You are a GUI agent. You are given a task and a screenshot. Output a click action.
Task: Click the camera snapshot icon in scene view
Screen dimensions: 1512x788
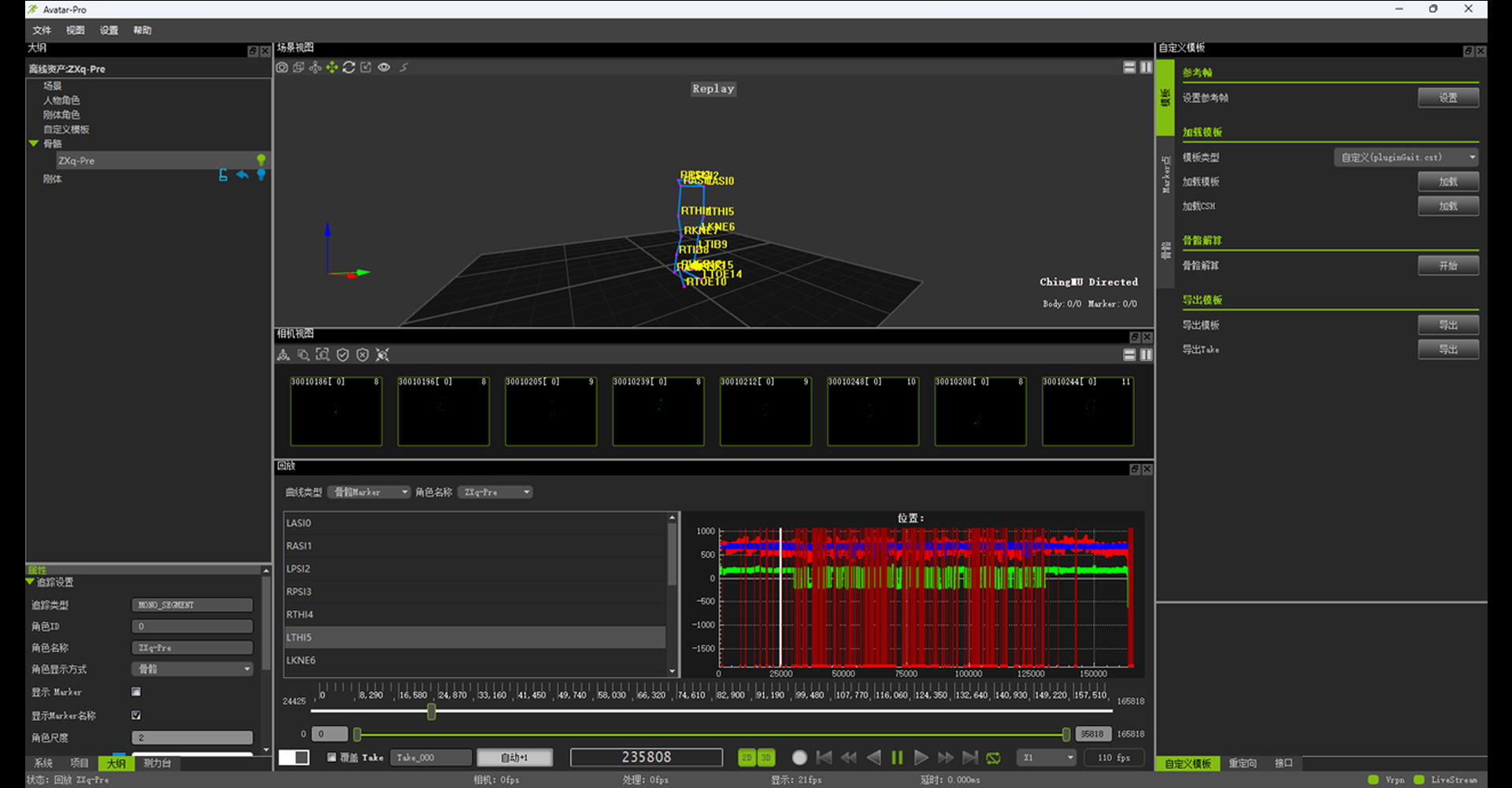pyautogui.click(x=282, y=68)
